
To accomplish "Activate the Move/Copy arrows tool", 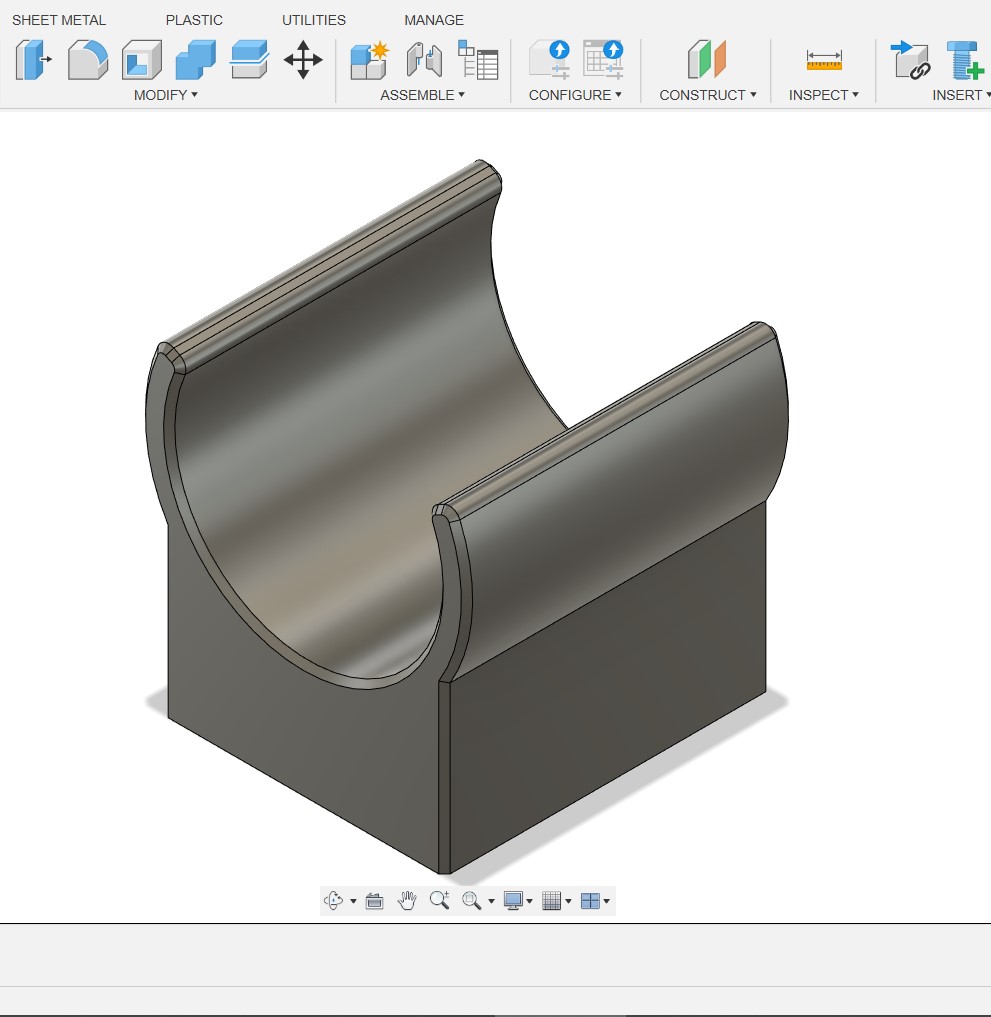I will (303, 60).
